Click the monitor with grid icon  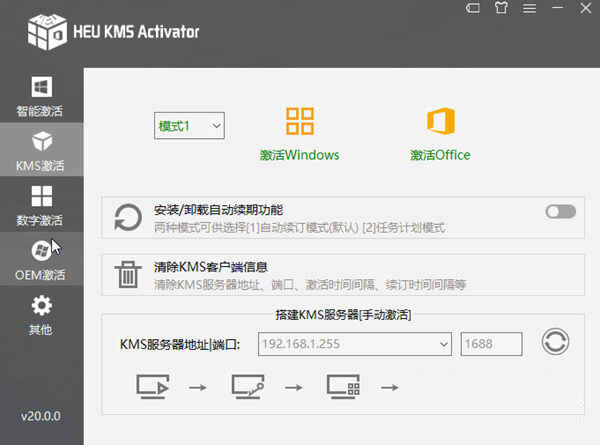pyautogui.click(x=343, y=386)
